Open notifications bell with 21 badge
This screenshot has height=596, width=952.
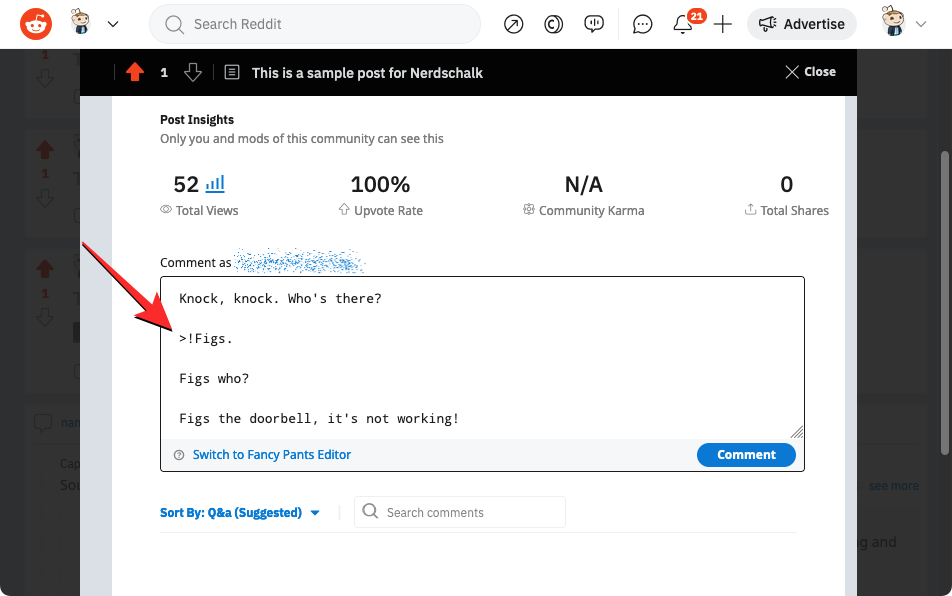(x=683, y=24)
